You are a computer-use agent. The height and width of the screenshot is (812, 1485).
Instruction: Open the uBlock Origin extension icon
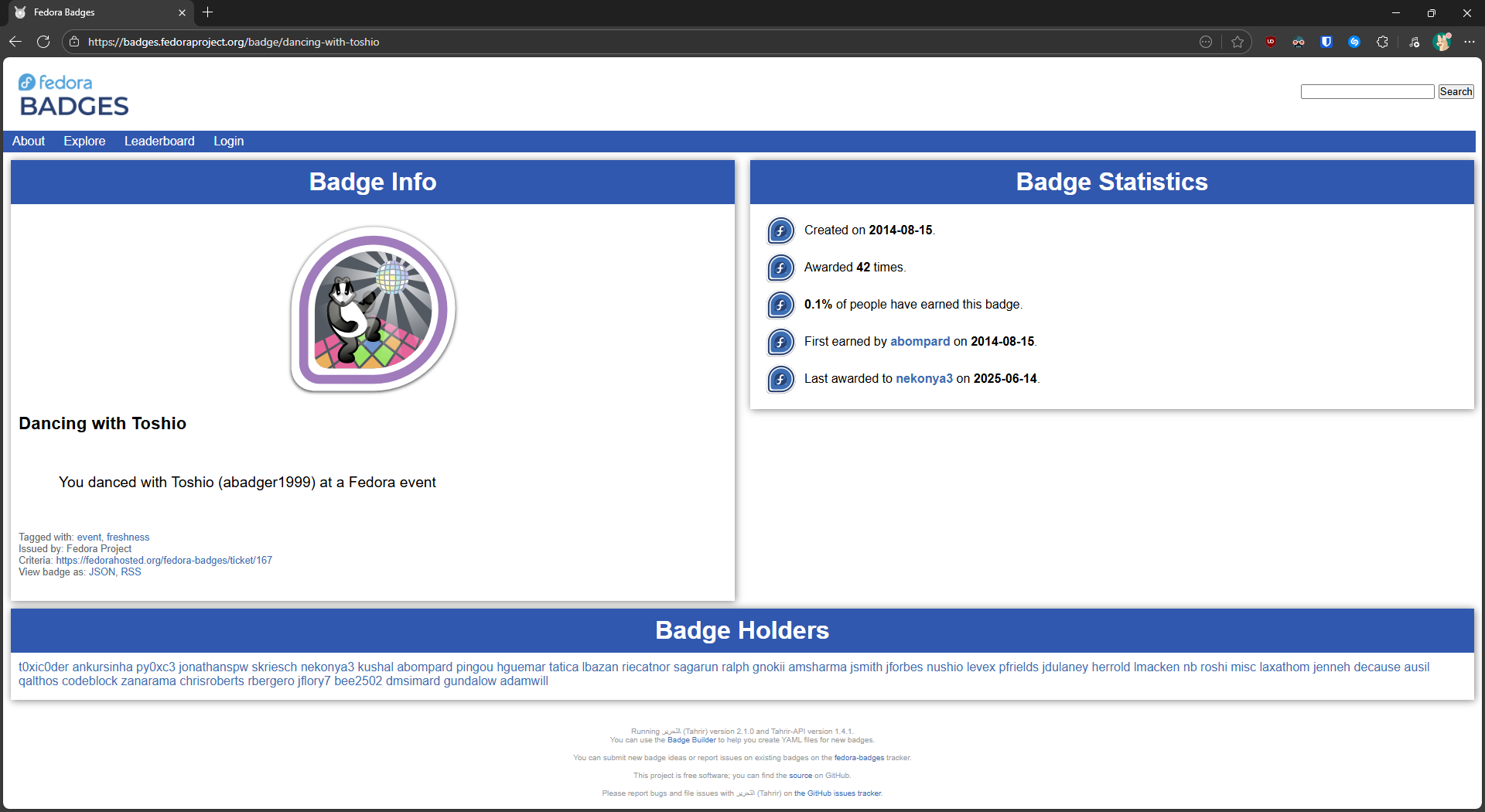[1271, 42]
